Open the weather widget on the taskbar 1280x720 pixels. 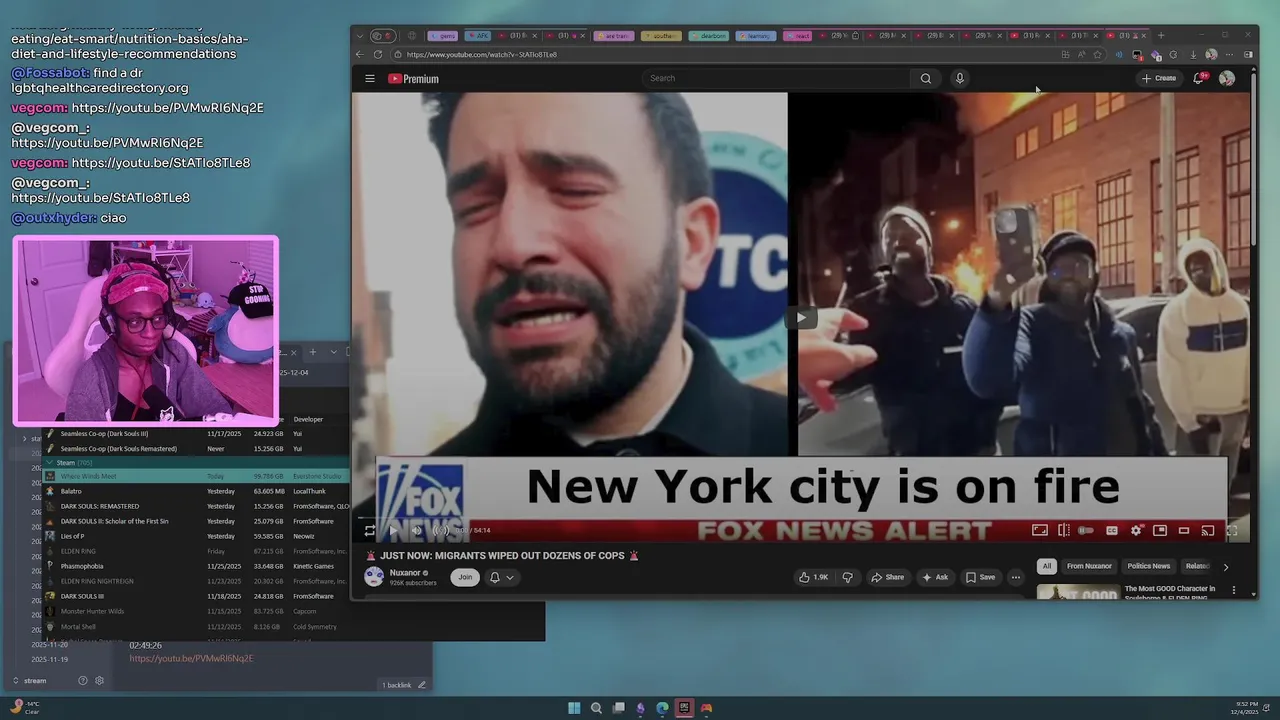[24, 707]
